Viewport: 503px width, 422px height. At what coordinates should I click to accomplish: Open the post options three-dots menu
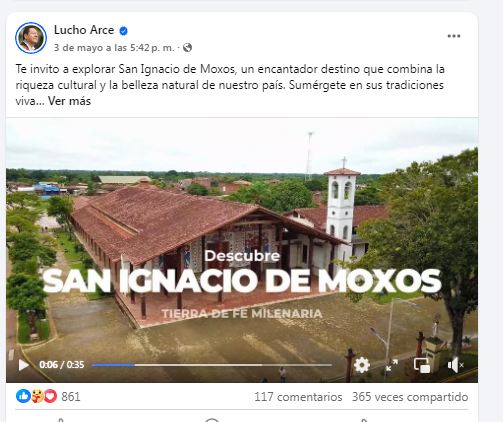tap(454, 36)
